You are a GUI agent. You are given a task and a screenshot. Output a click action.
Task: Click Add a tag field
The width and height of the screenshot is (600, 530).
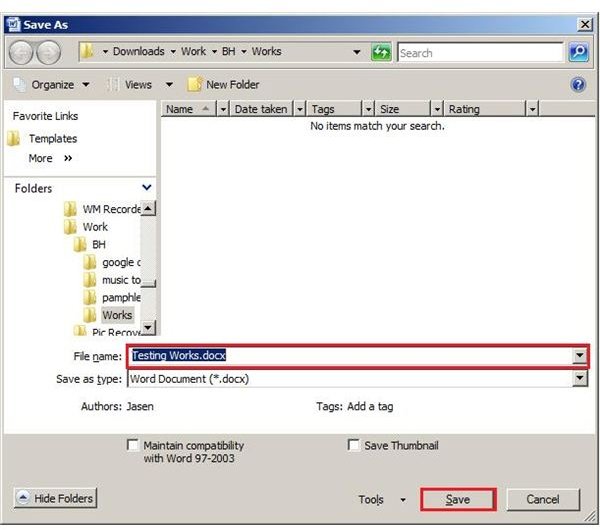click(370, 406)
